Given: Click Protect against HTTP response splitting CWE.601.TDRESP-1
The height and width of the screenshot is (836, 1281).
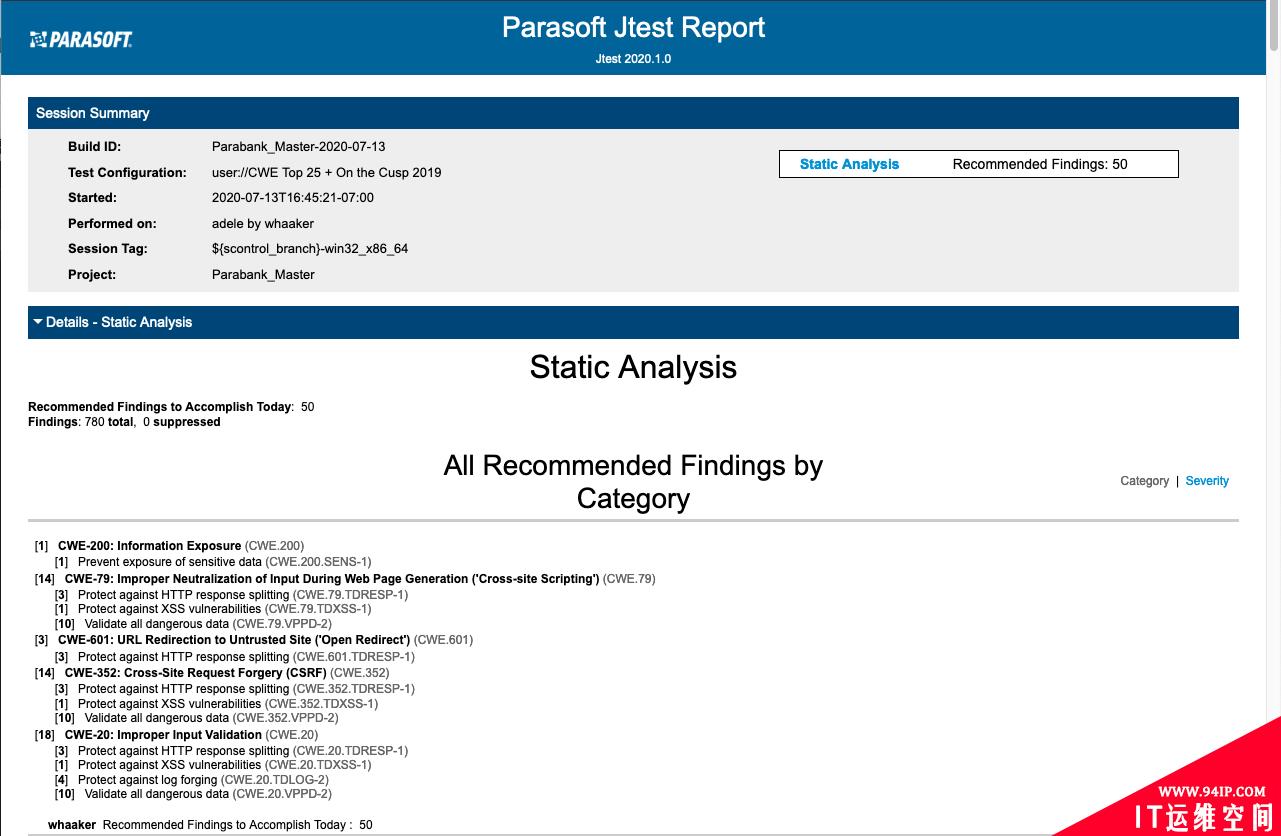Looking at the screenshot, I should pos(235,657).
